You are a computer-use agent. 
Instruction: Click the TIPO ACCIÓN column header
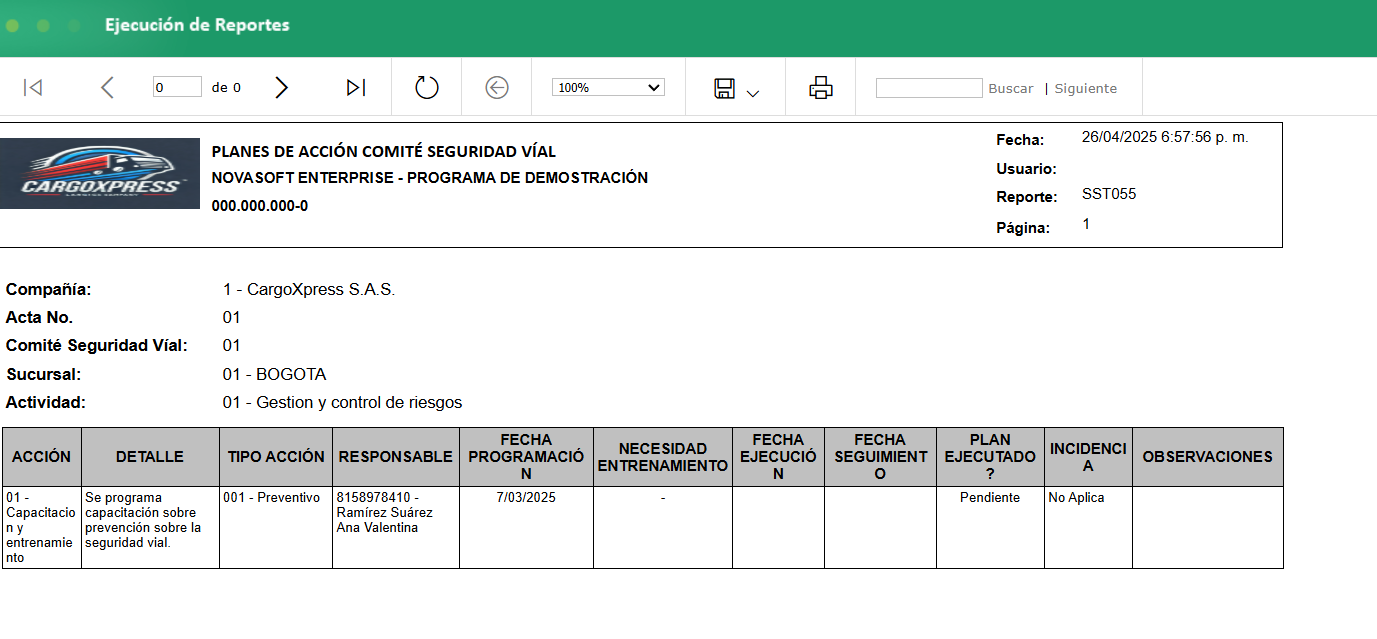(x=276, y=457)
